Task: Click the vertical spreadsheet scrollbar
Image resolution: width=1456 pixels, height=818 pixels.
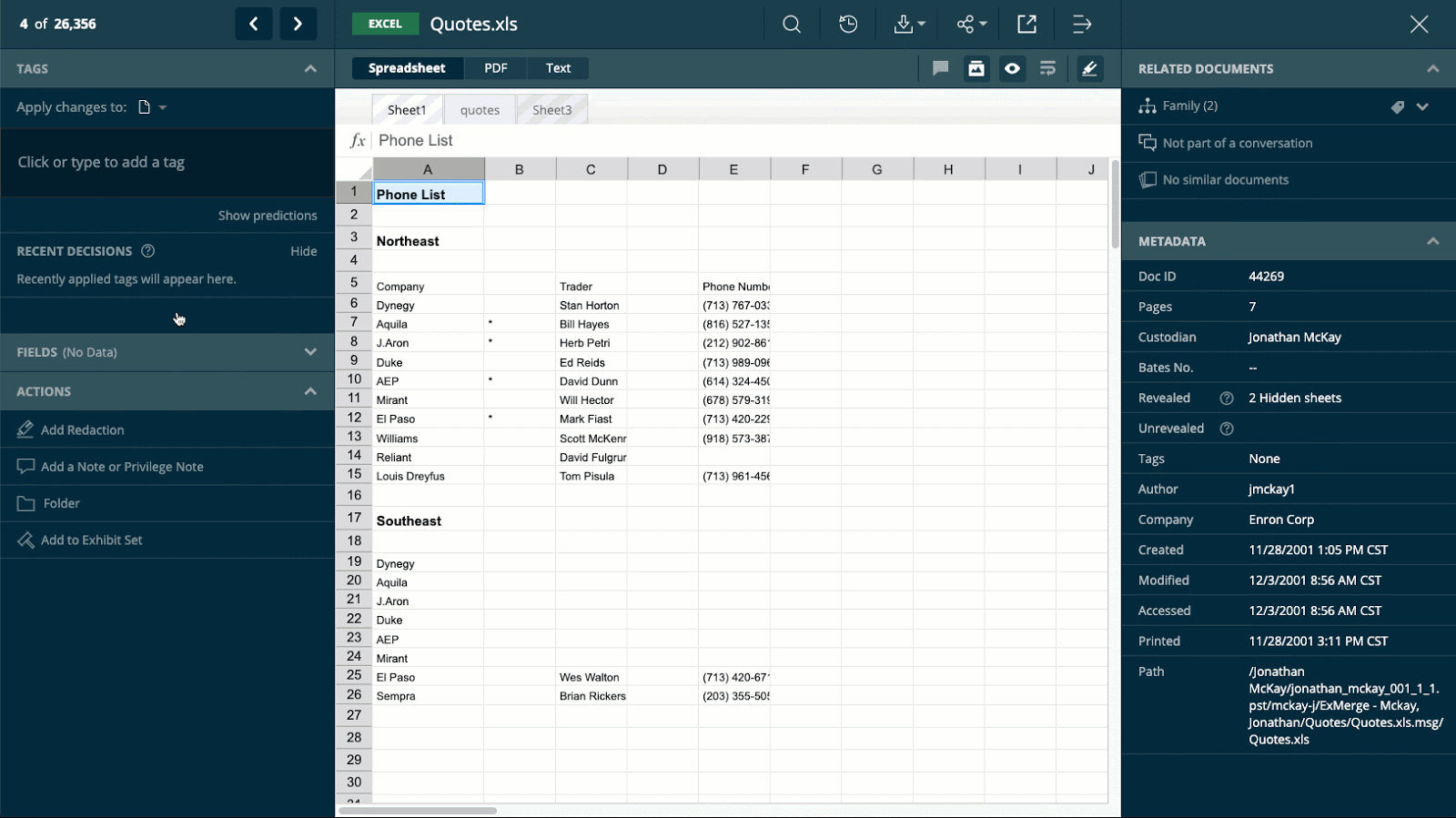Action: [1115, 205]
